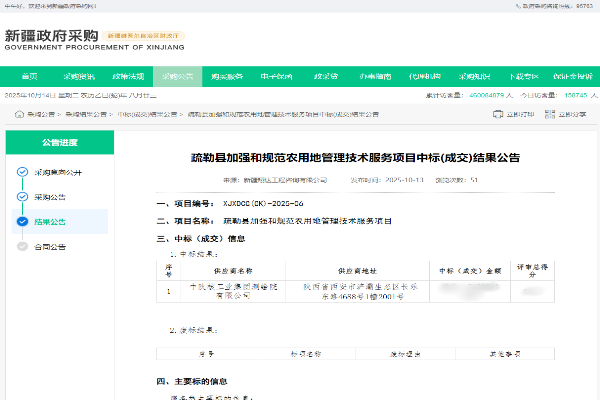Click the 结果公告 filled check icon

point(22,221)
